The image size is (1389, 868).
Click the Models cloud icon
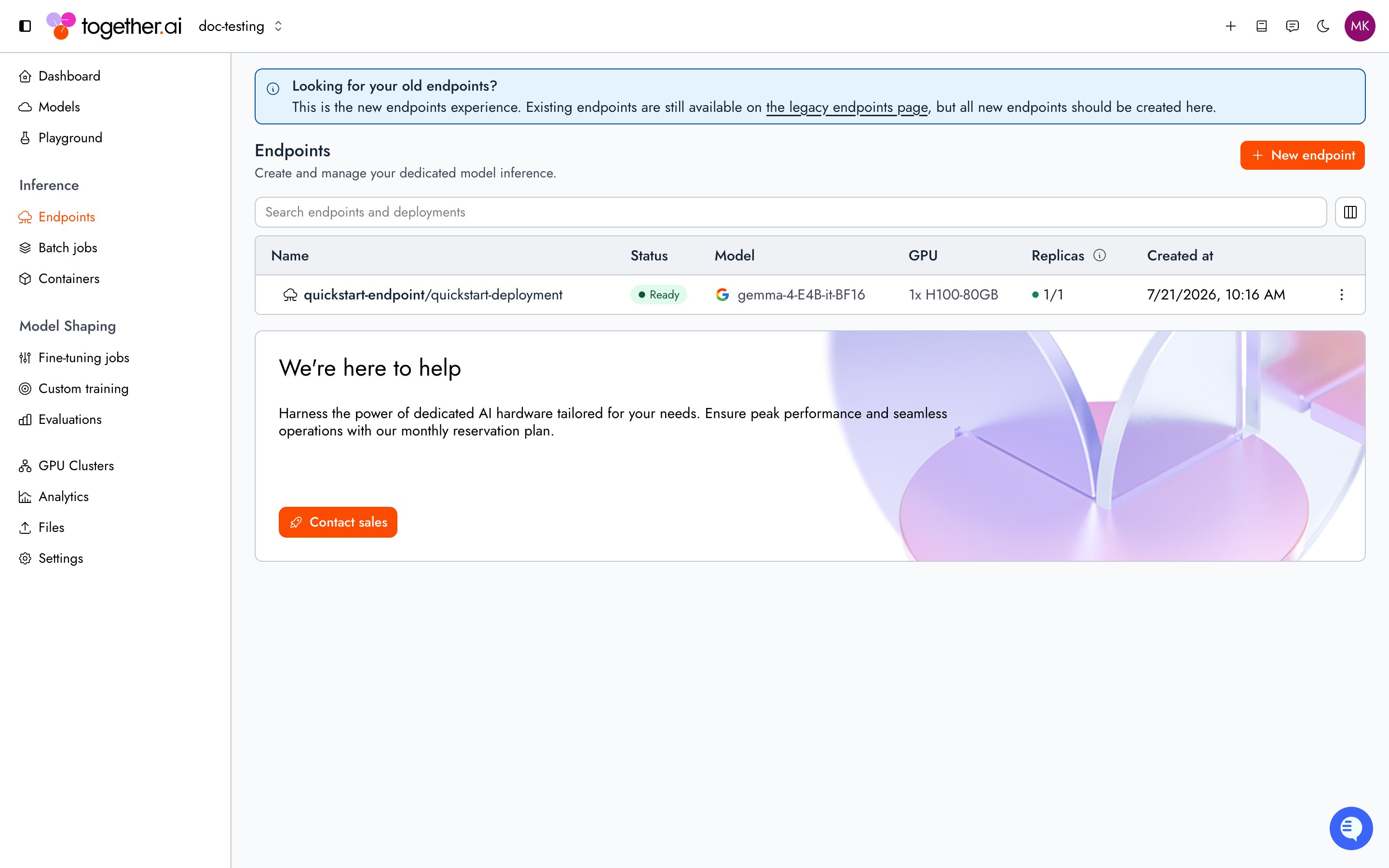pyautogui.click(x=25, y=108)
